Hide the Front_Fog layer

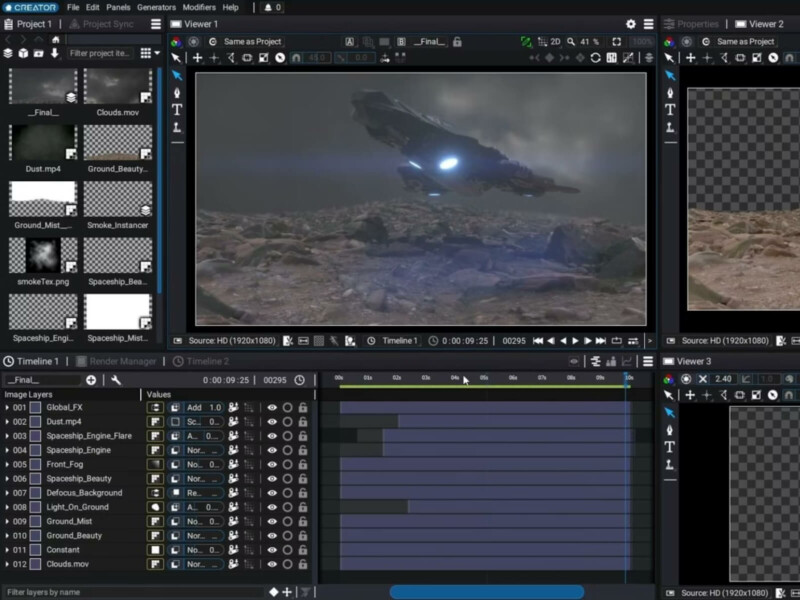point(272,465)
